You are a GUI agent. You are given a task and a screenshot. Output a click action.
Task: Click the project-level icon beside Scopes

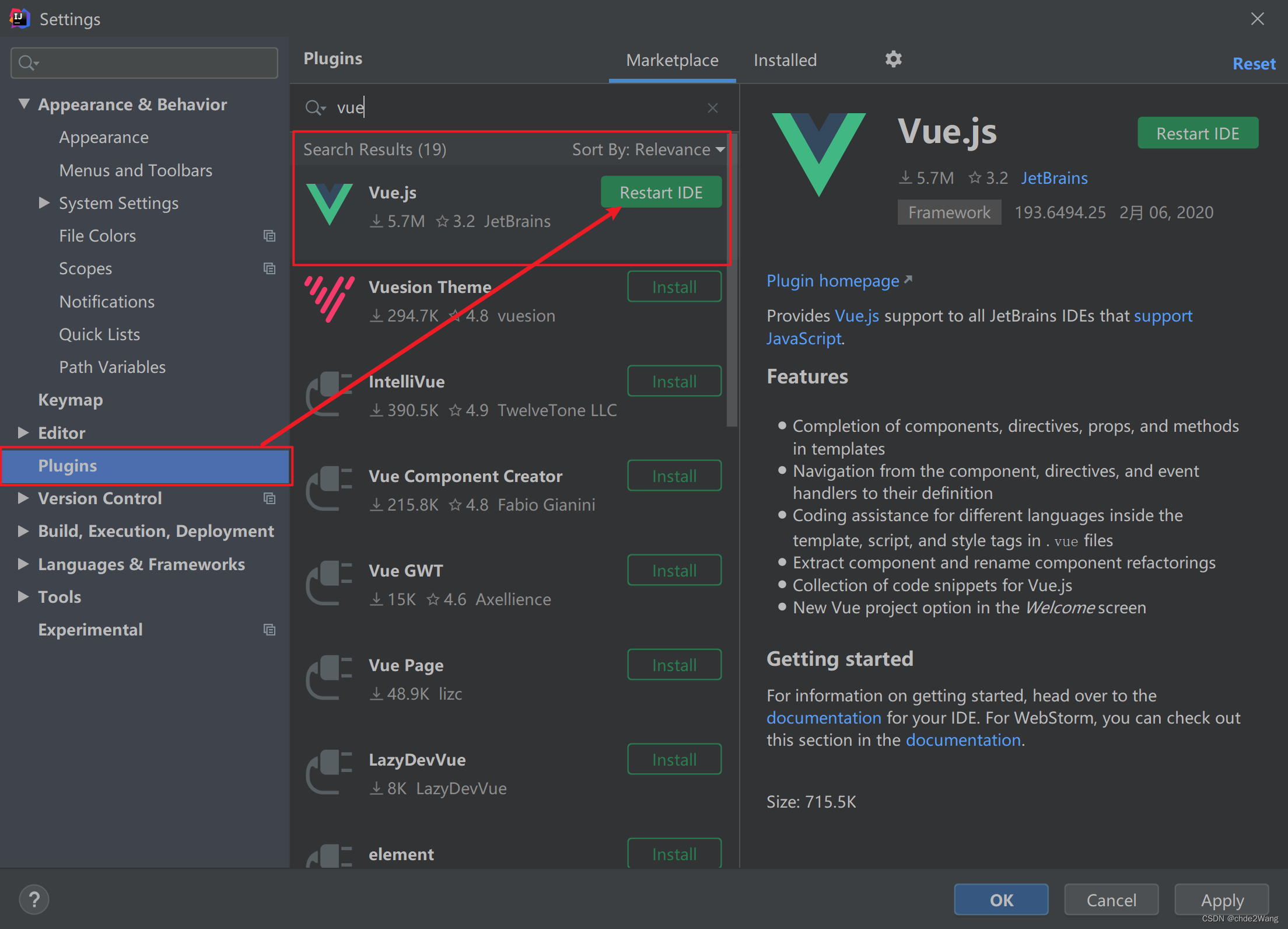click(269, 268)
